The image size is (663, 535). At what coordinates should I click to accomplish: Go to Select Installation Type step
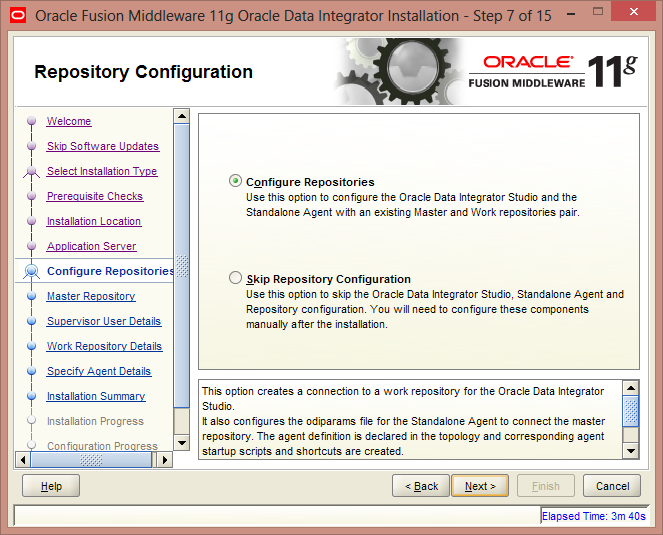102,171
